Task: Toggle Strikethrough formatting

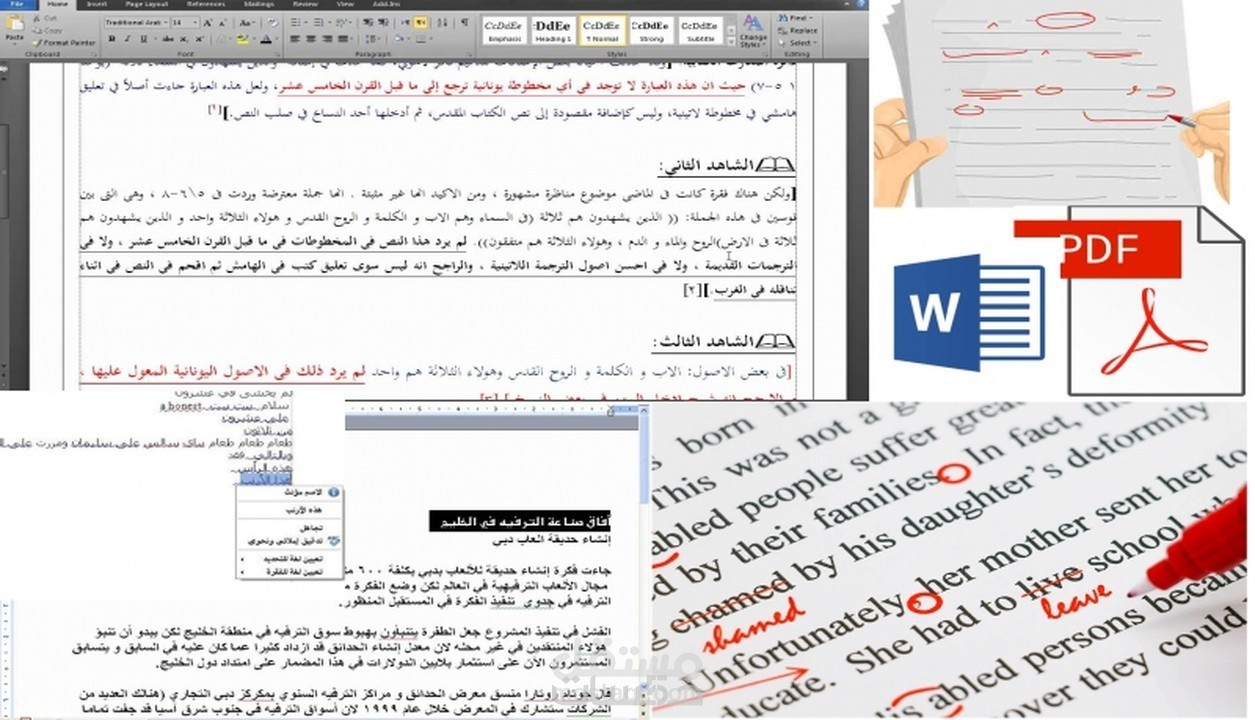Action: coord(168,39)
